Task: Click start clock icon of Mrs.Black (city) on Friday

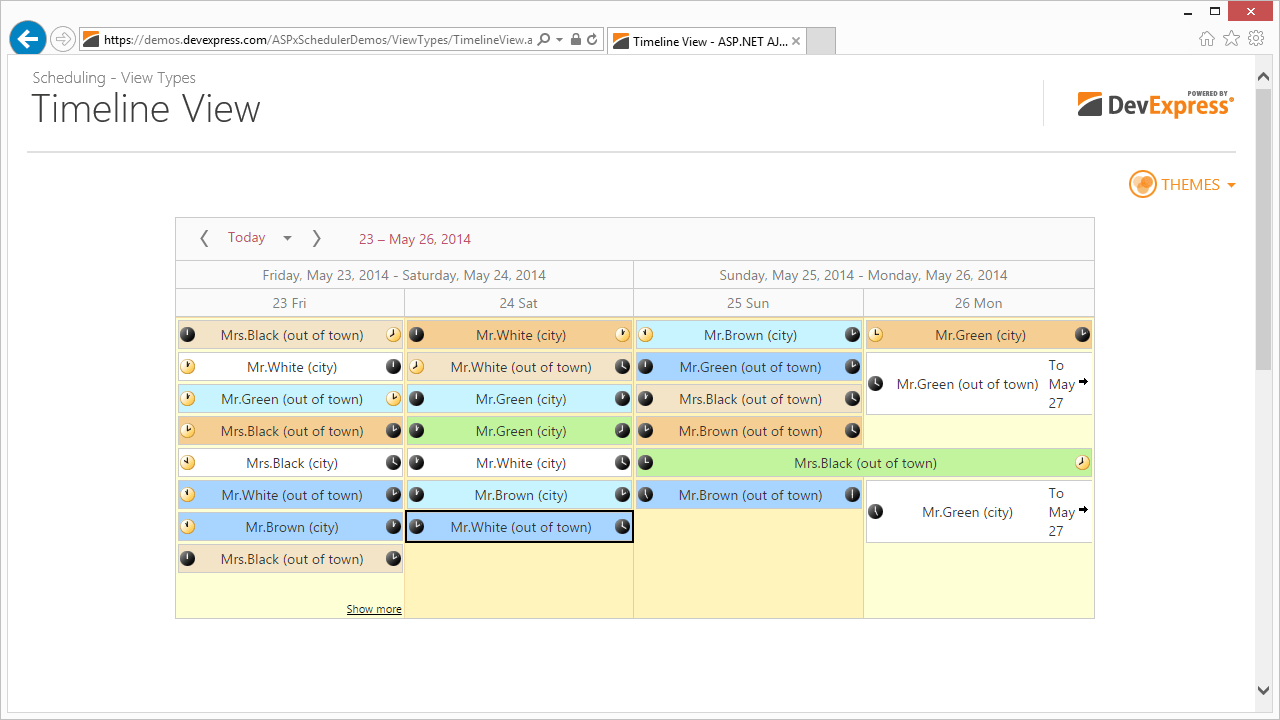Action: [x=187, y=463]
